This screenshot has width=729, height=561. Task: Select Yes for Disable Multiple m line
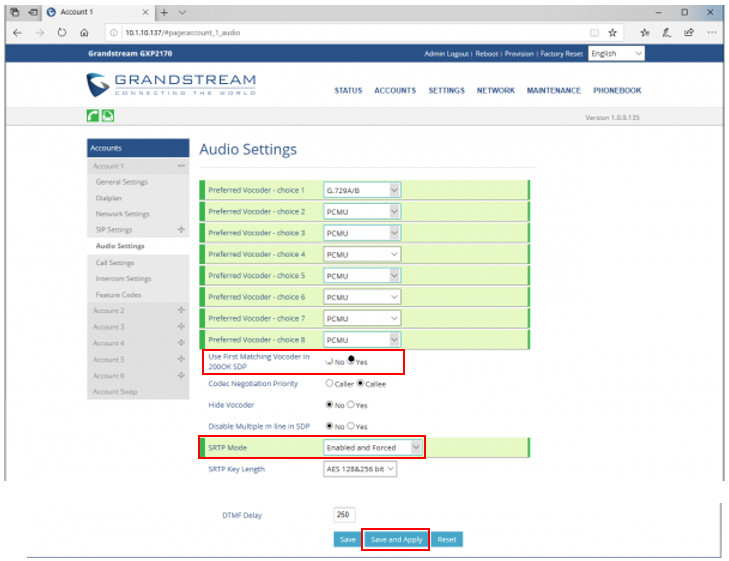click(351, 426)
